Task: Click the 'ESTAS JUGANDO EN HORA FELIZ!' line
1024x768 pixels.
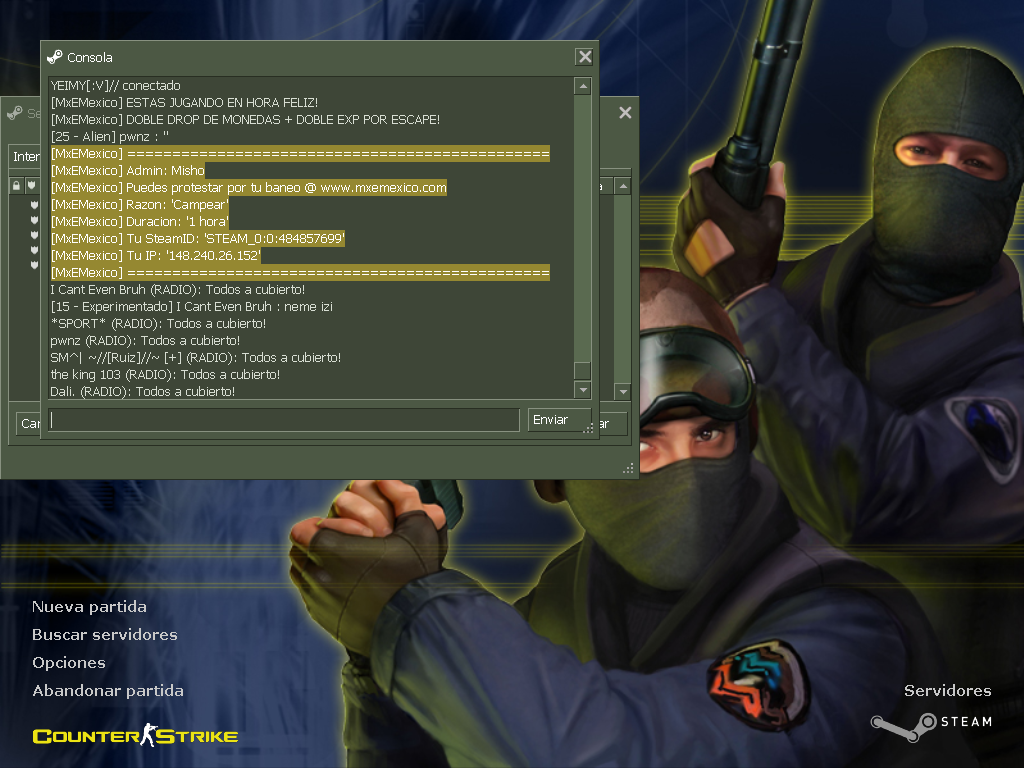Action: pos(184,103)
